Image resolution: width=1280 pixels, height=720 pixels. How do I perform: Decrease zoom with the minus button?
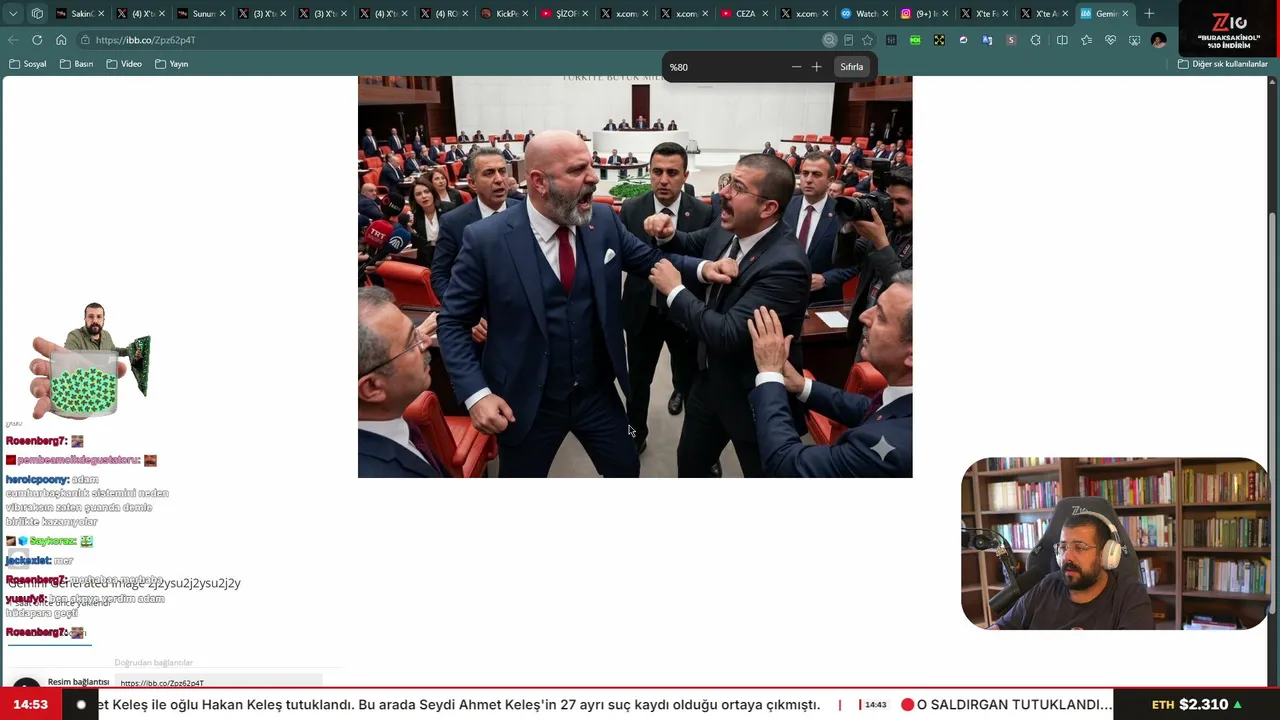(796, 67)
